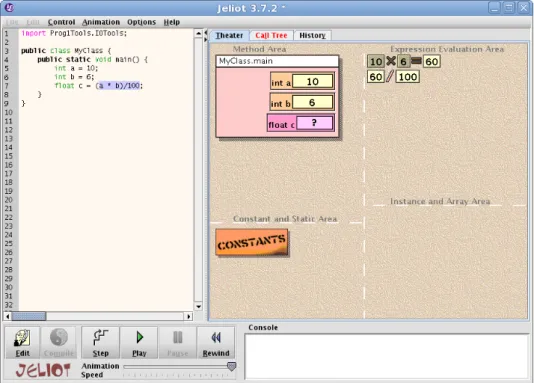Viewport: 534px width, 383px height.
Task: Click the float c variable value box
Action: point(314,123)
